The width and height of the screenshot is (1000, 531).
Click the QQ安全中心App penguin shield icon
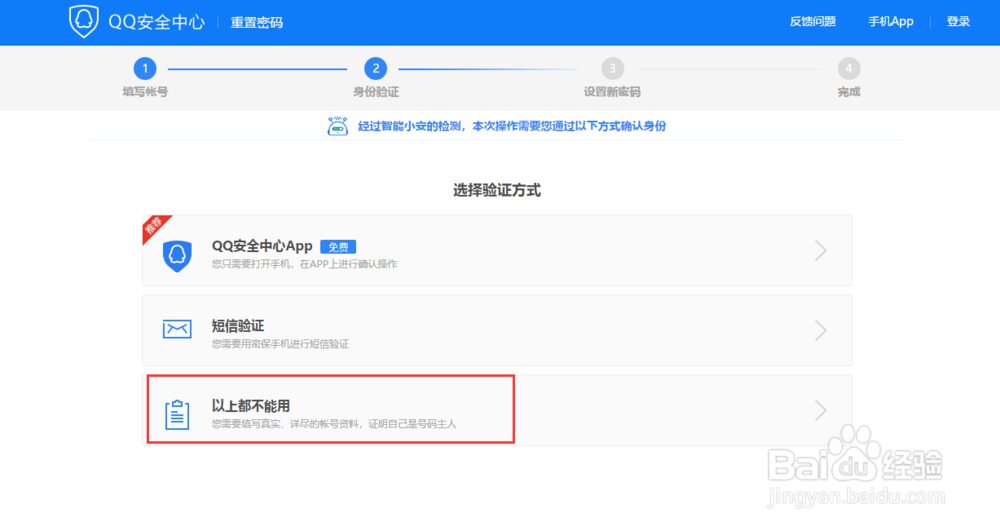[x=177, y=256]
